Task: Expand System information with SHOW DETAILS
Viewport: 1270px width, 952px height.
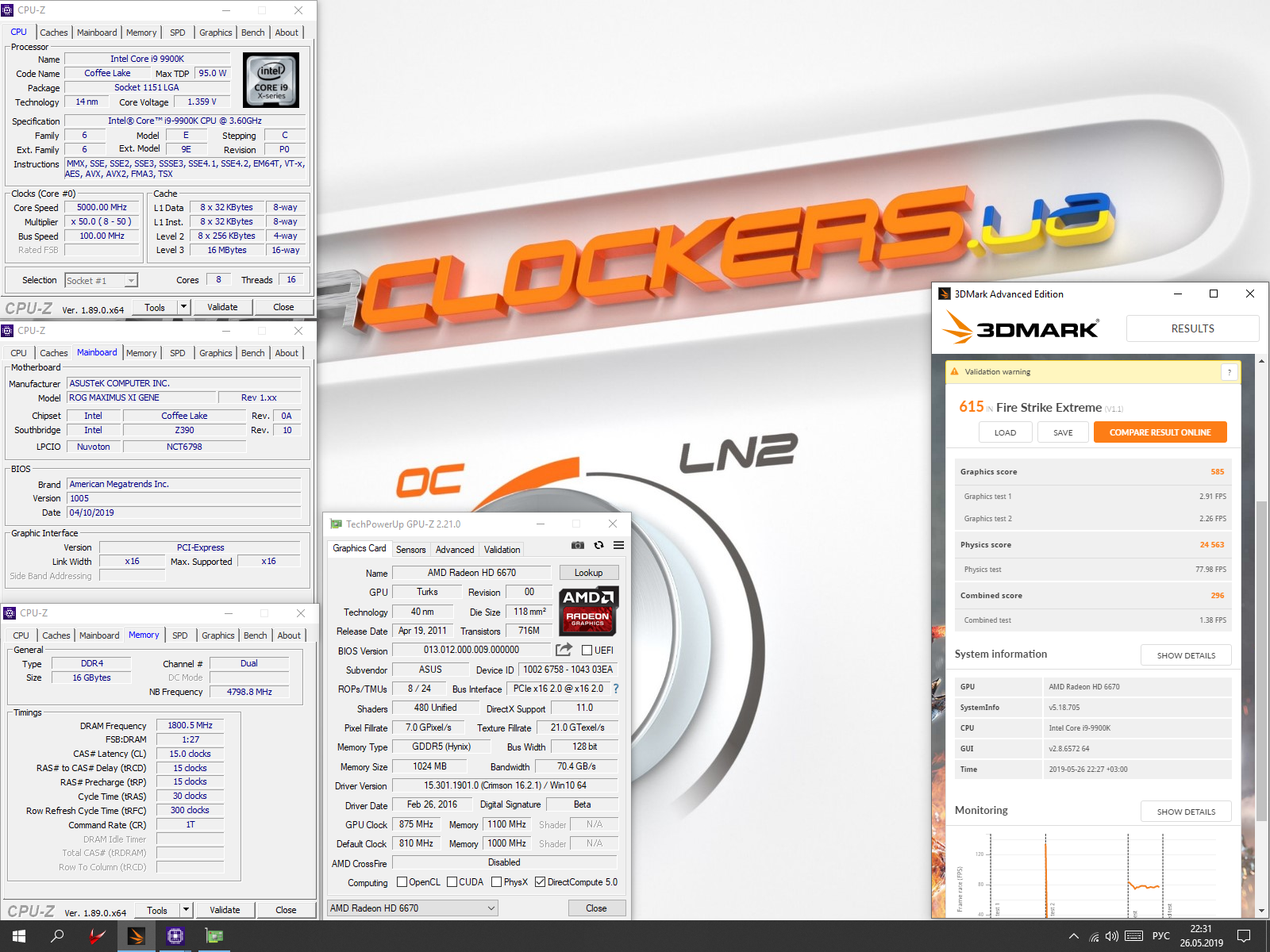Action: pyautogui.click(x=1186, y=655)
